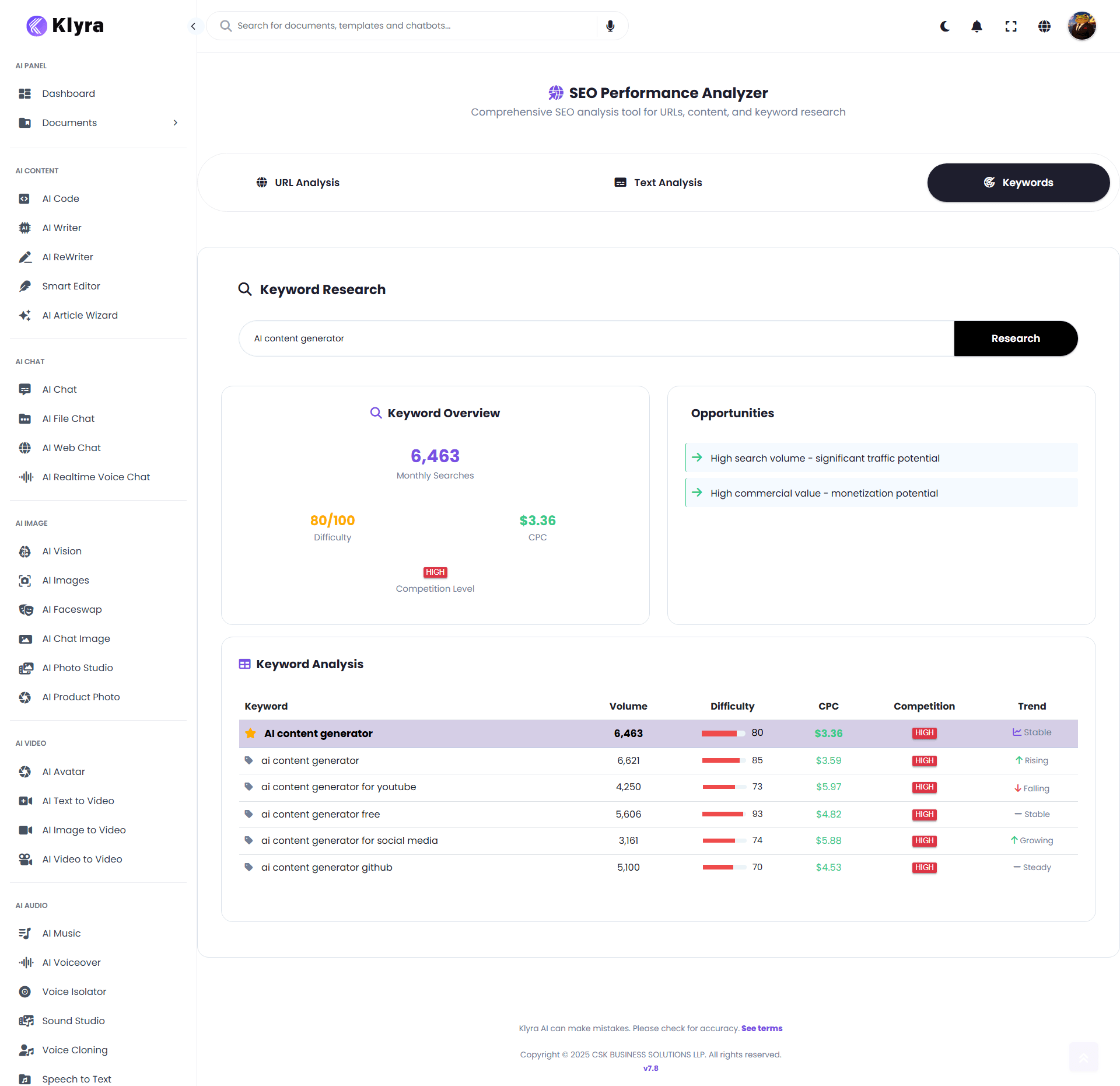This screenshot has width=1120, height=1086.
Task: Open AI Realtime Voice Chat
Action: (x=96, y=477)
